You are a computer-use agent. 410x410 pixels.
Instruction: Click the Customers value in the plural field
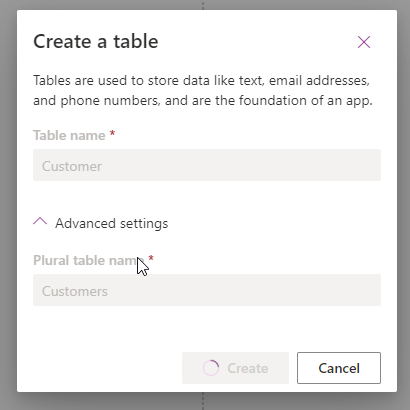tap(75, 291)
